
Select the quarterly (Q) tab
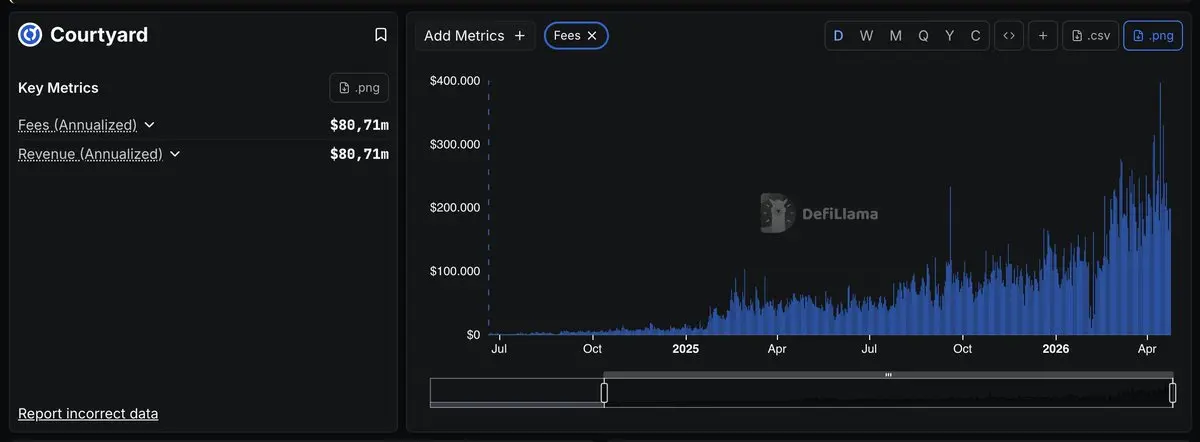pyautogui.click(x=923, y=36)
